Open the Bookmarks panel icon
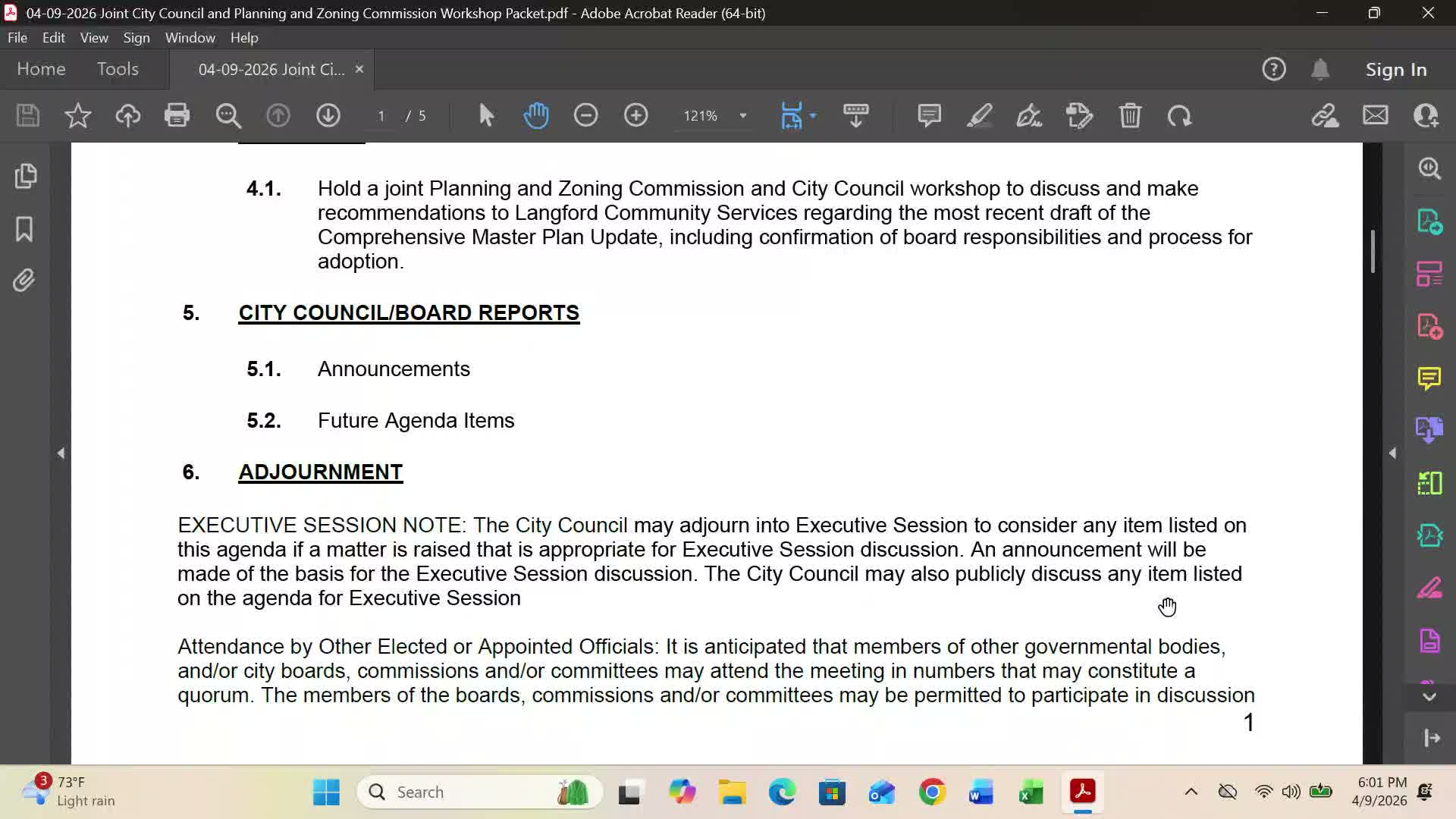The height and width of the screenshot is (819, 1456). [x=24, y=228]
